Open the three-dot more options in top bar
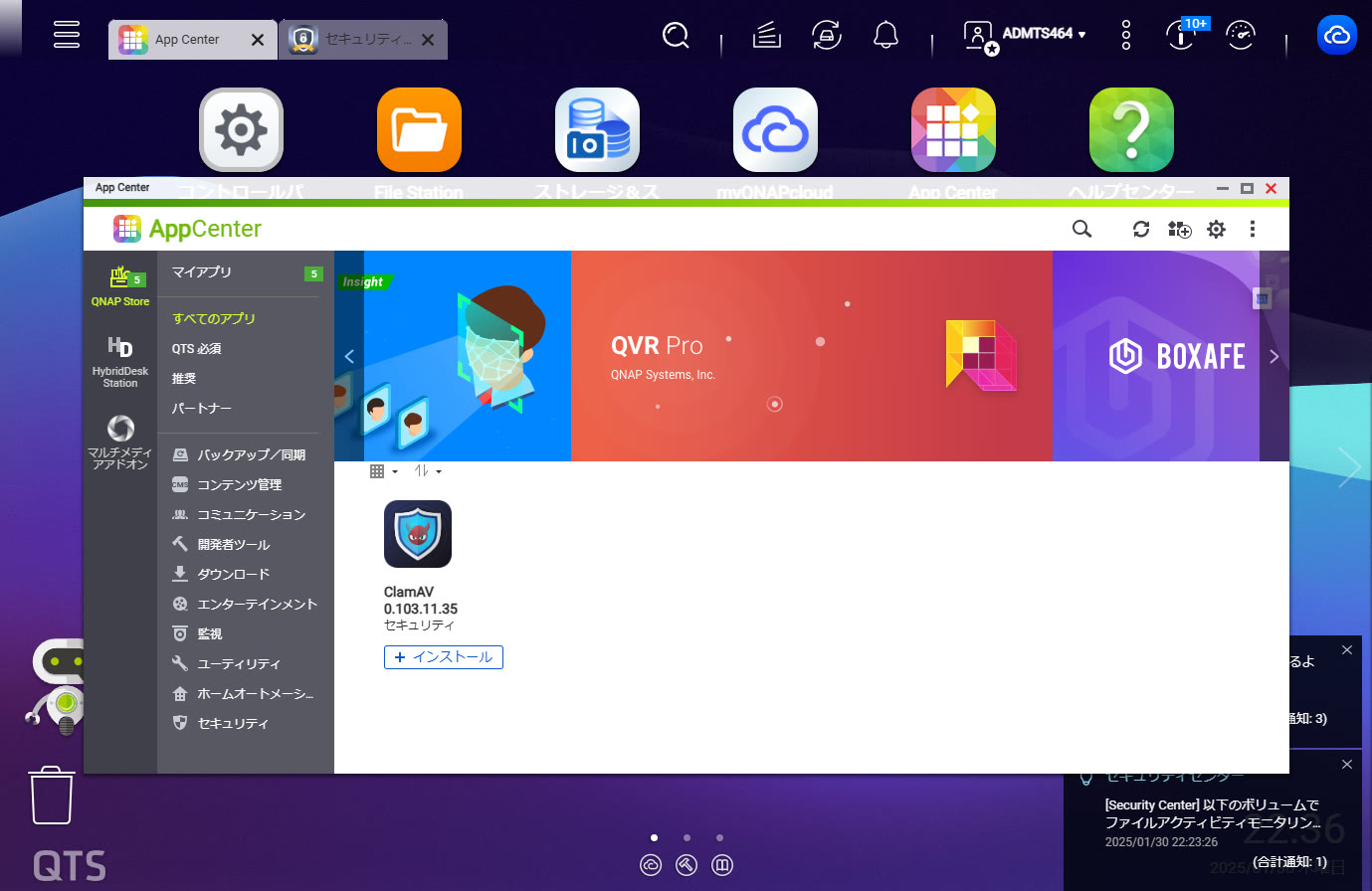This screenshot has height=891, width=1372. click(1126, 36)
